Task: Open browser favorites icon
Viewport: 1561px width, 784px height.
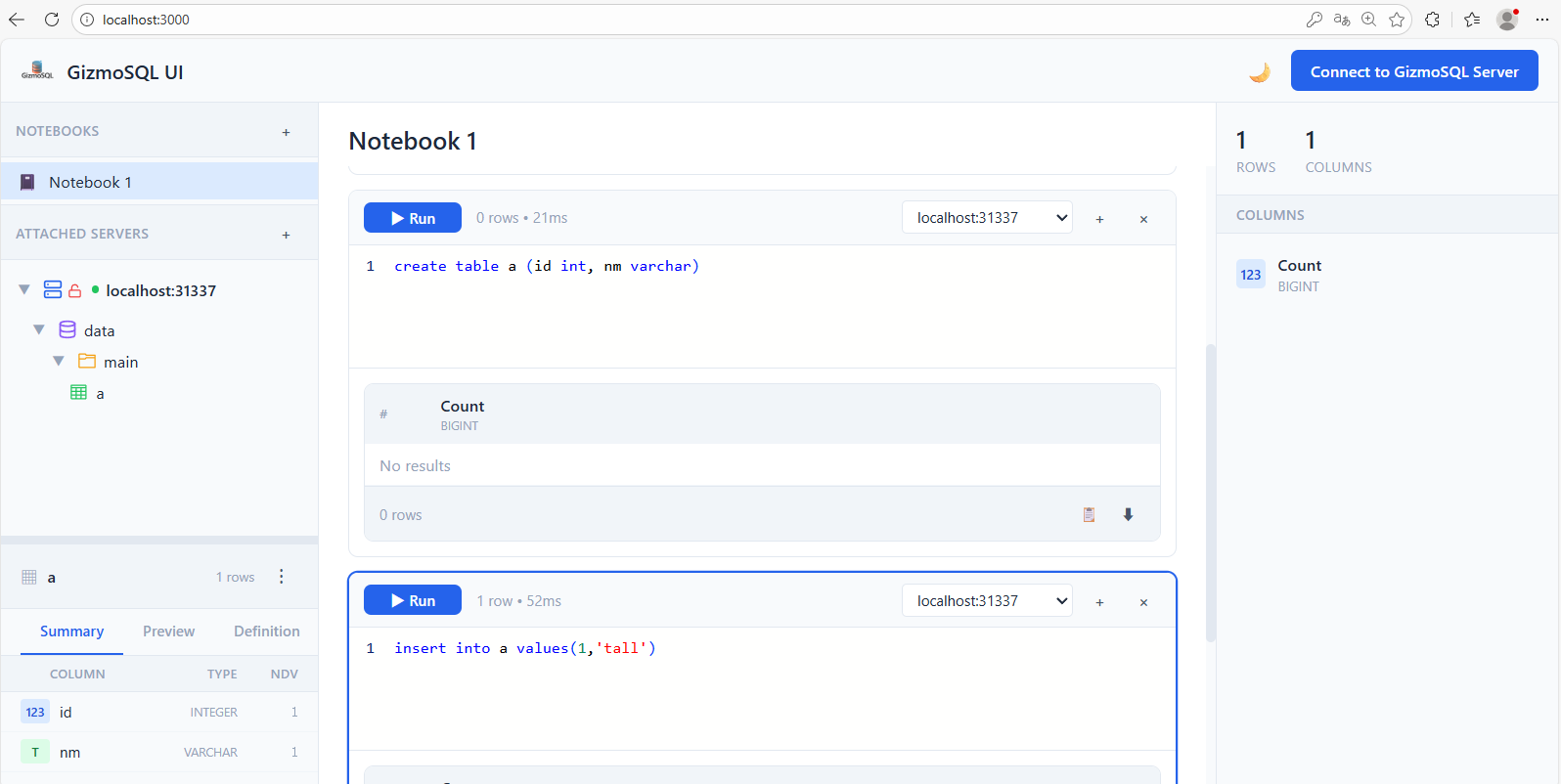Action: (1472, 20)
